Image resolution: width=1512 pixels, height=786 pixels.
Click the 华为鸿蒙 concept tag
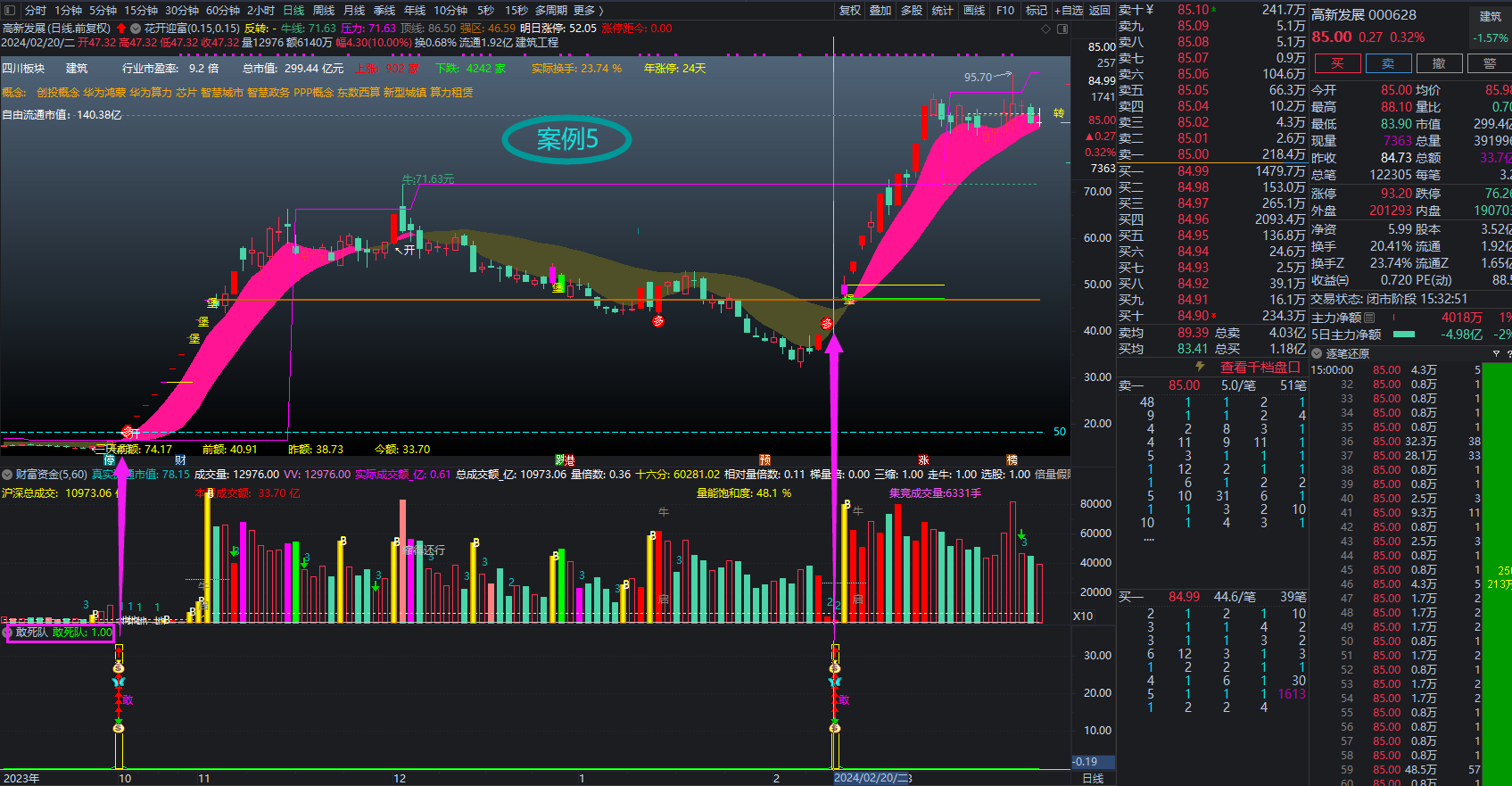(105, 93)
